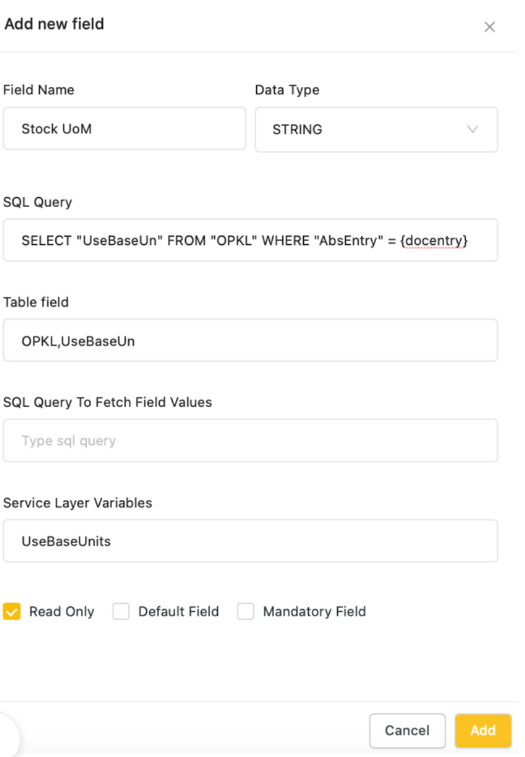Close the Add new field dialog
525x757 pixels.
pos(489,27)
